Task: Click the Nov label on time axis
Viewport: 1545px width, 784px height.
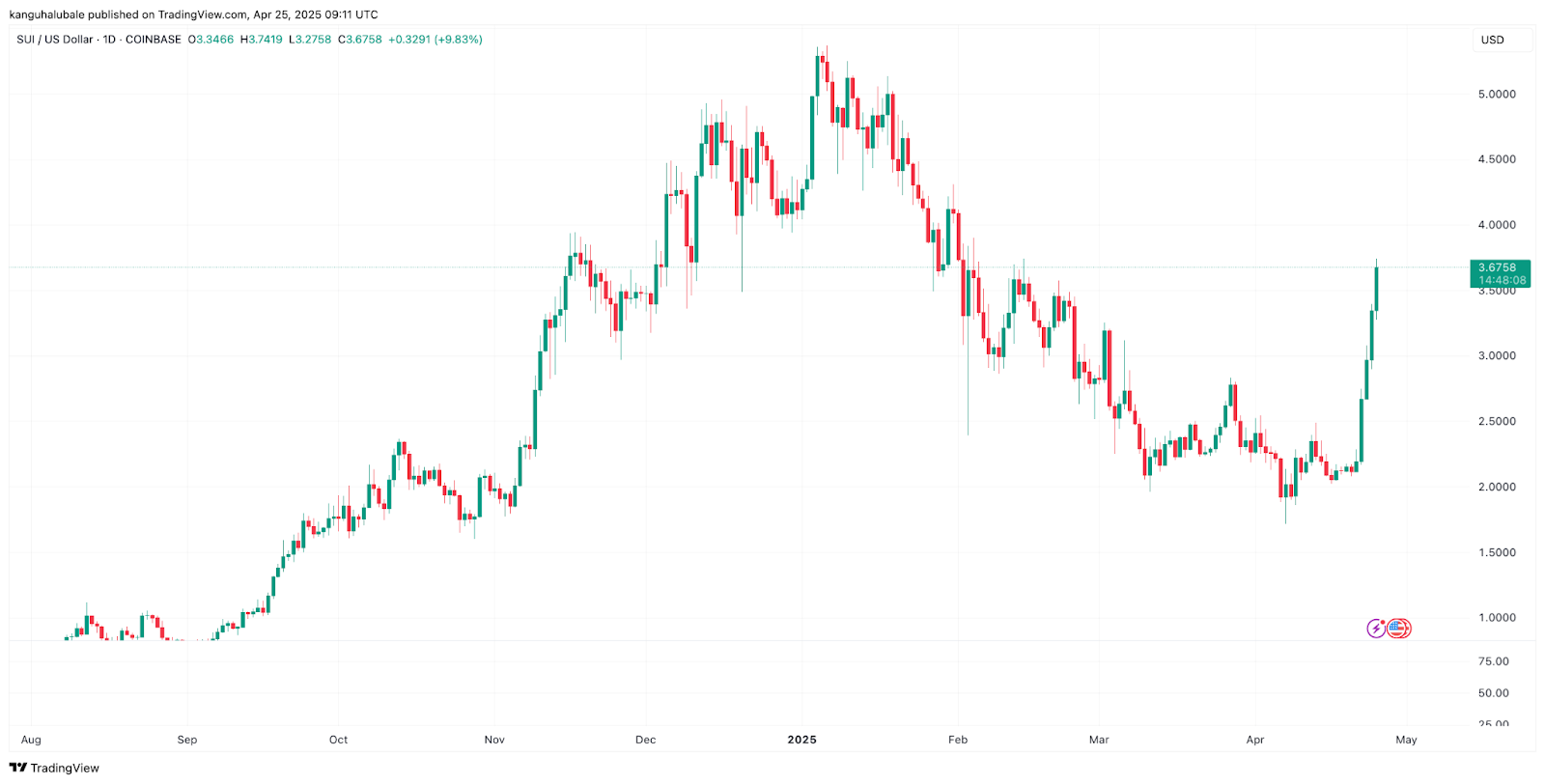Action: click(x=494, y=740)
